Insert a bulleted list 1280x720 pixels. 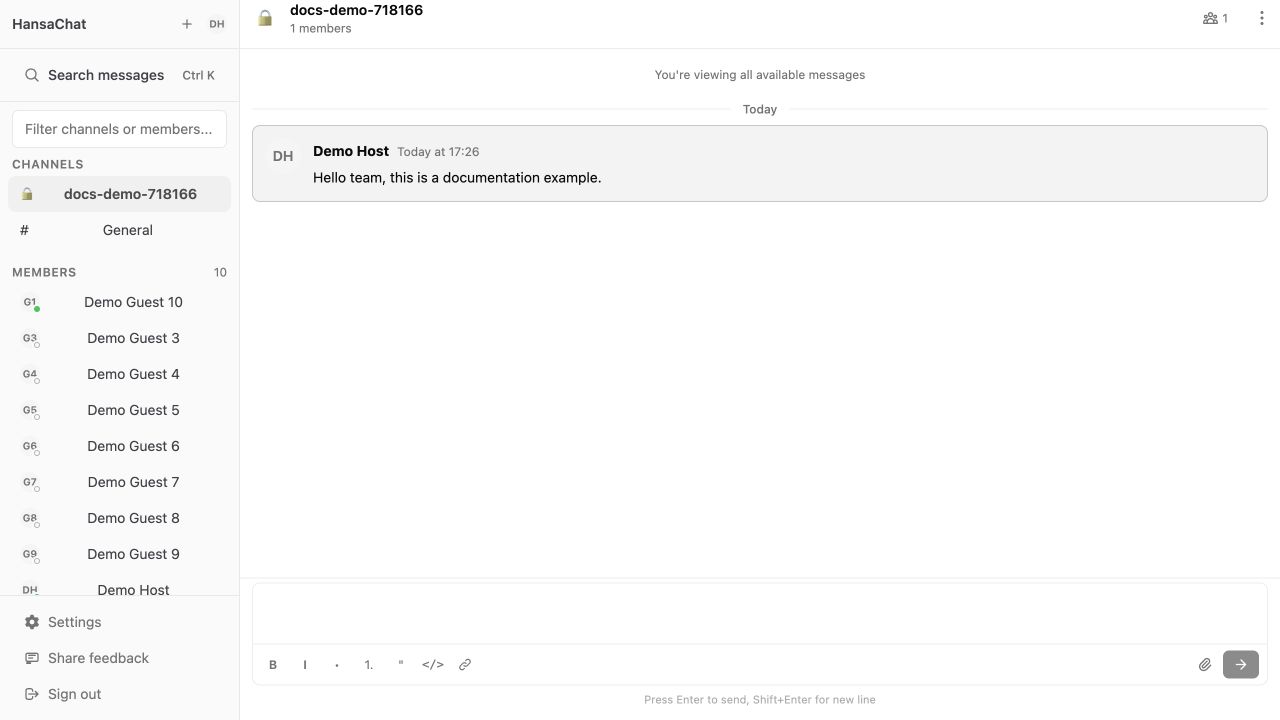point(337,665)
